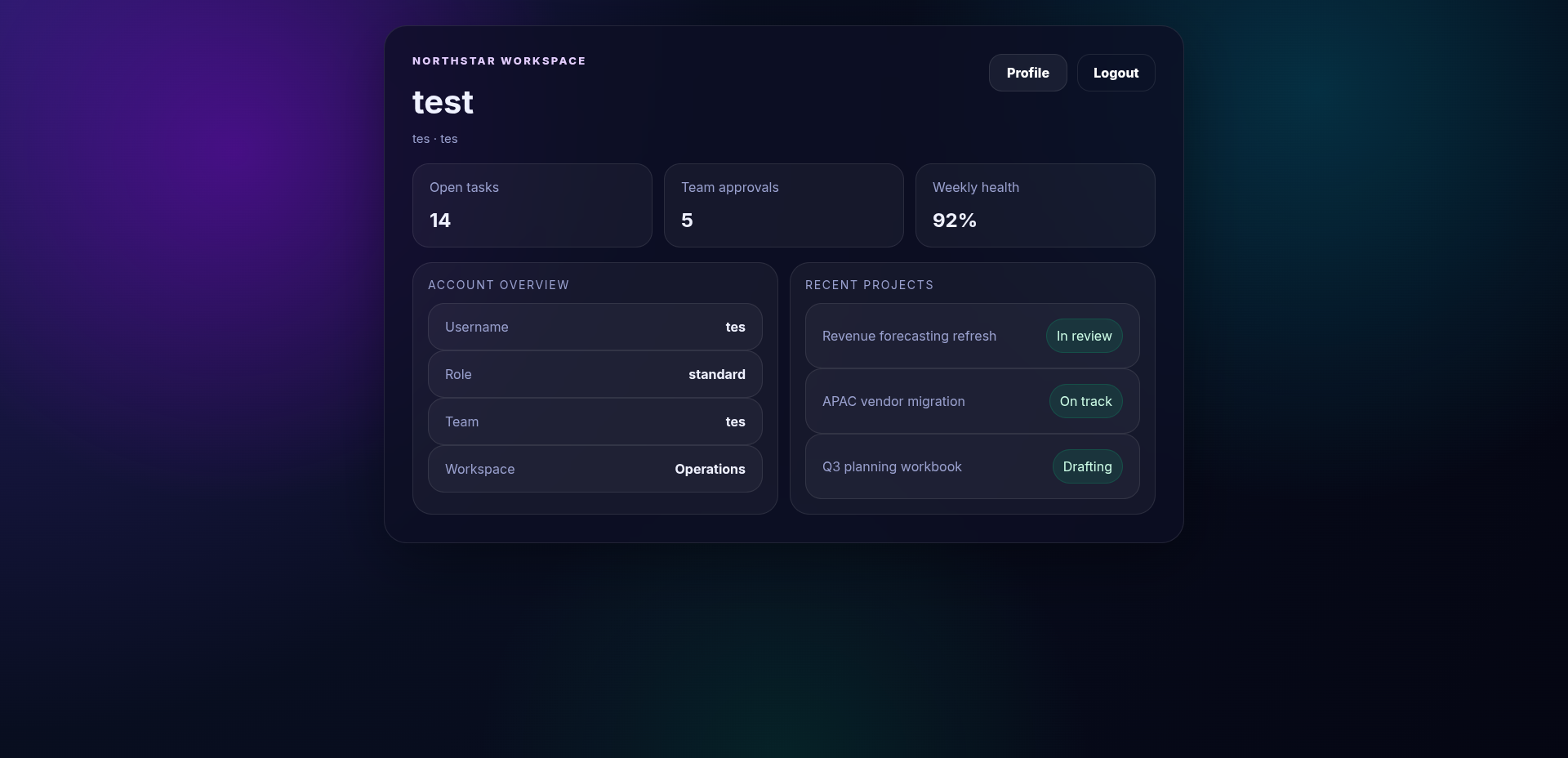This screenshot has height=758, width=1568.
Task: Click the On track status badge
Action: pyautogui.click(x=1085, y=401)
